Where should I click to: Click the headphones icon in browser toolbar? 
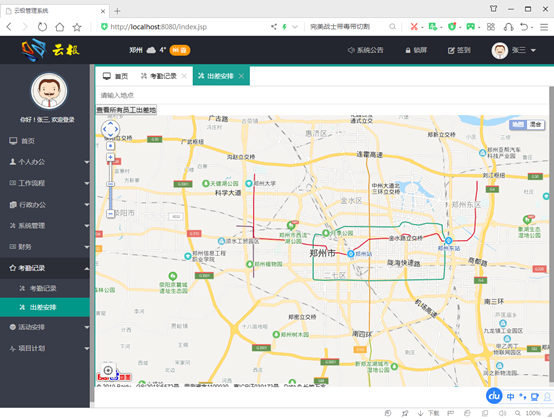tap(508, 26)
